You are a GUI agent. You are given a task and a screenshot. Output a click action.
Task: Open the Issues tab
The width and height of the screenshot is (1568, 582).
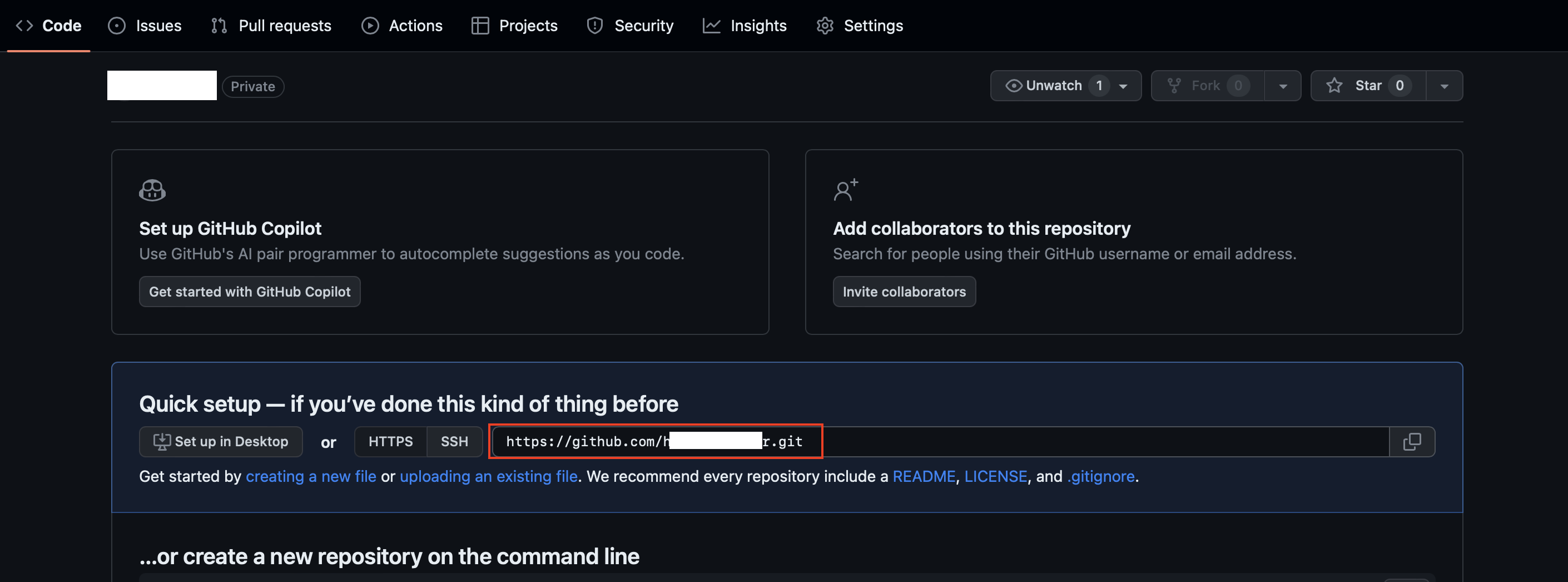[x=145, y=26]
